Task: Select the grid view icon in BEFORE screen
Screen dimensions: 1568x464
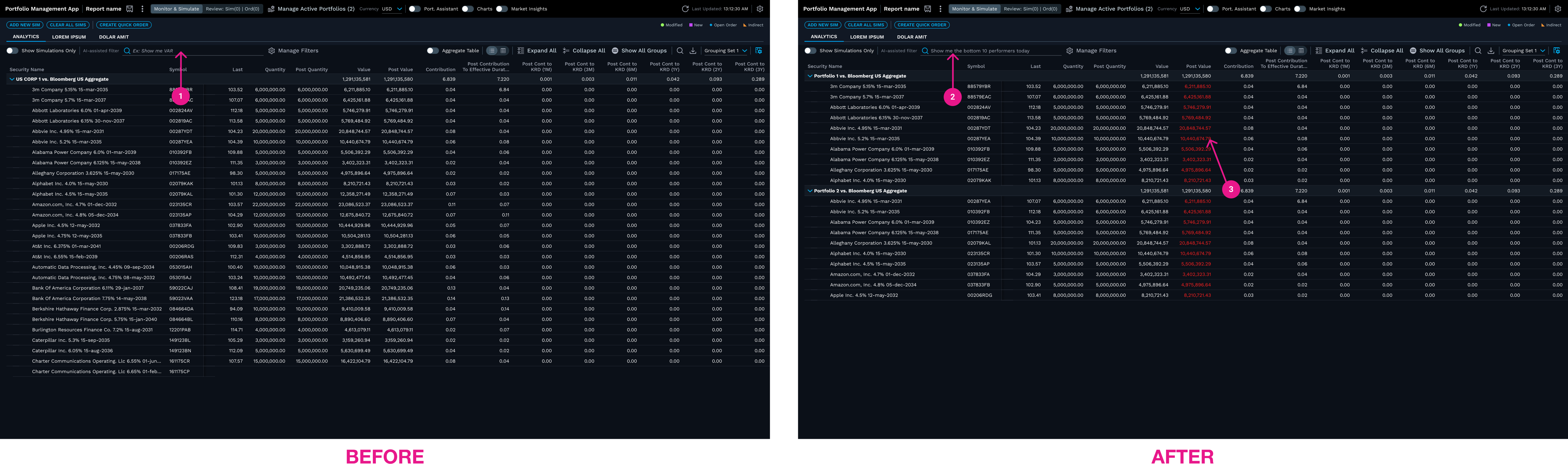Action: 503,51
